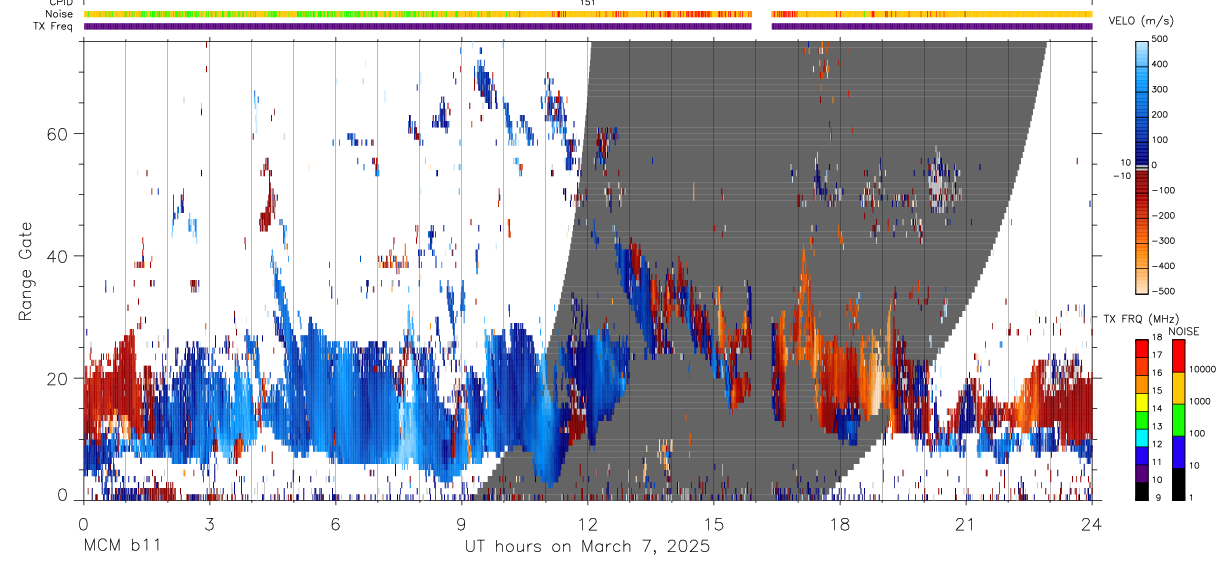This screenshot has height=567, width=1228.
Task: Select hour 18 on the UT time axis
Action: point(839,523)
